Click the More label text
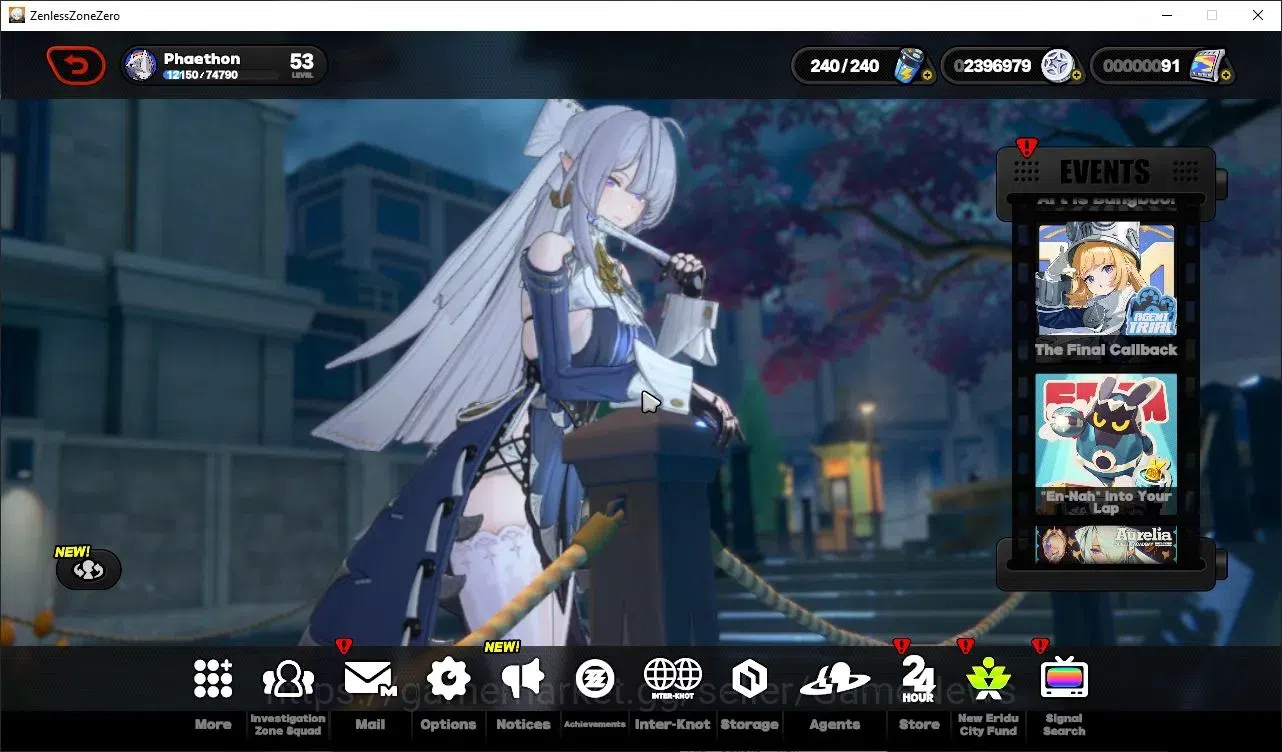Screen dimensions: 1282x752 (213, 724)
